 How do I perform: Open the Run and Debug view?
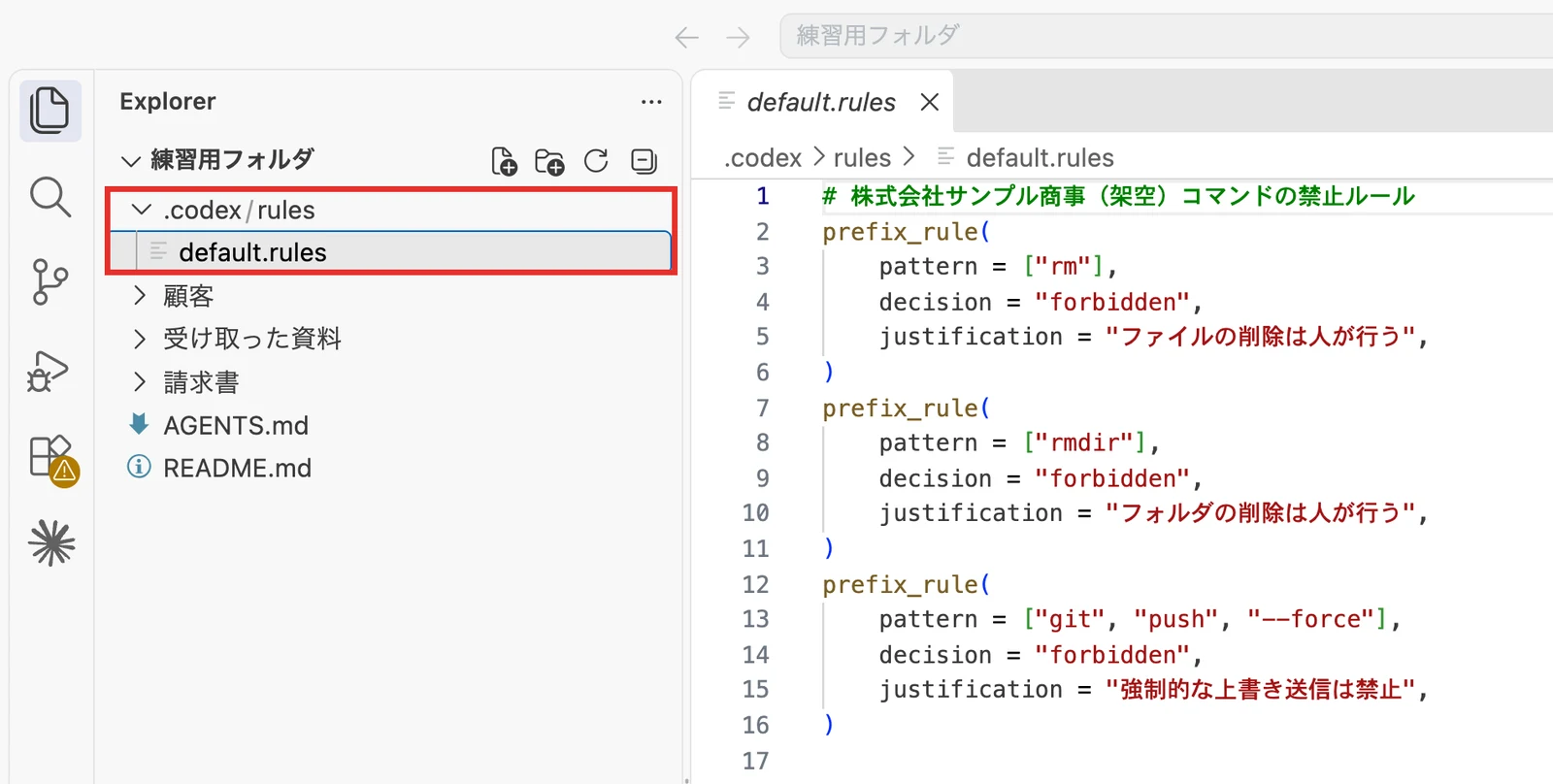click(49, 371)
